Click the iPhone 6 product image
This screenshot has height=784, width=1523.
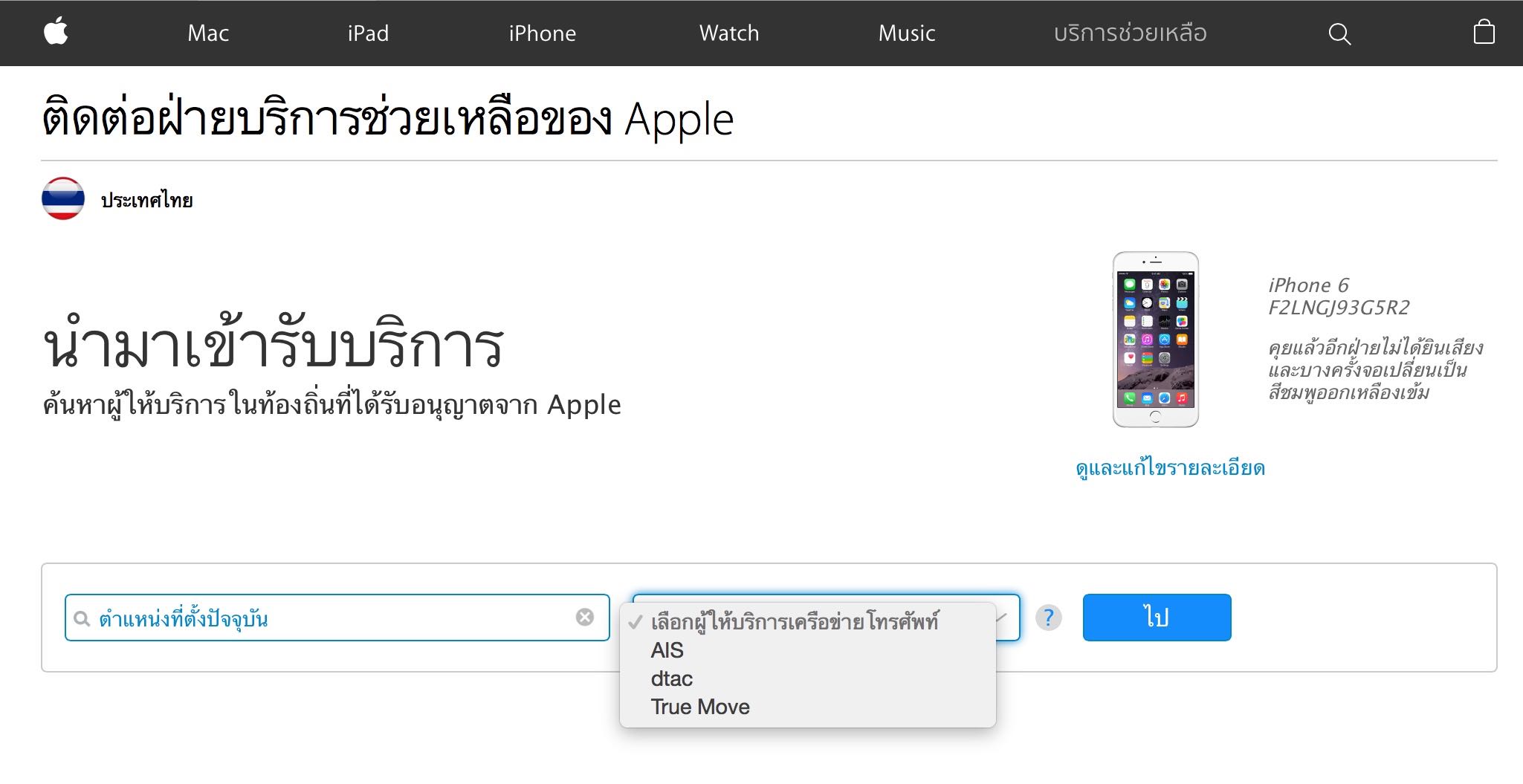[x=1155, y=340]
